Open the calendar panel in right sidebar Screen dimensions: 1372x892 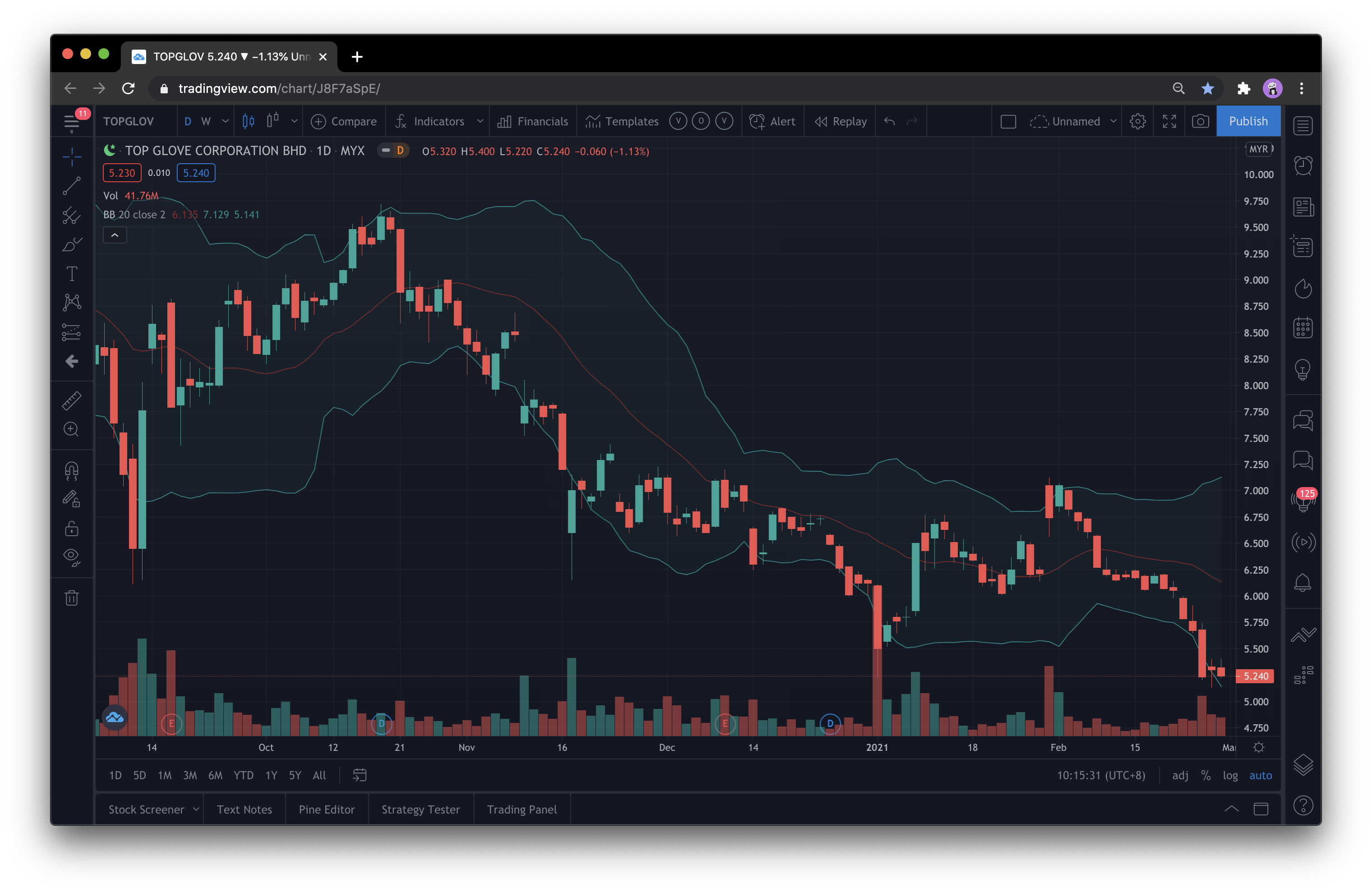click(1303, 328)
